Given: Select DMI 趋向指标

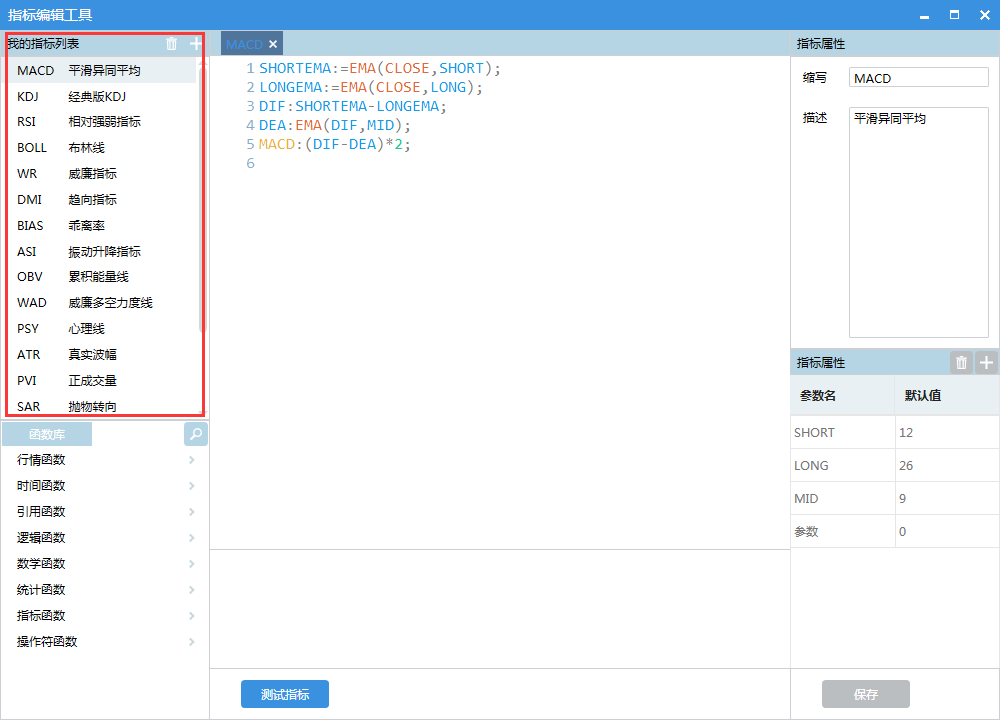Looking at the screenshot, I should point(102,200).
